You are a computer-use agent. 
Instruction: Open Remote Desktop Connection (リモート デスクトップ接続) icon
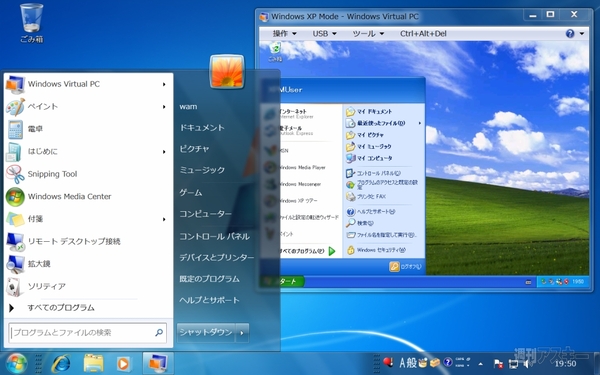[x=15, y=241]
